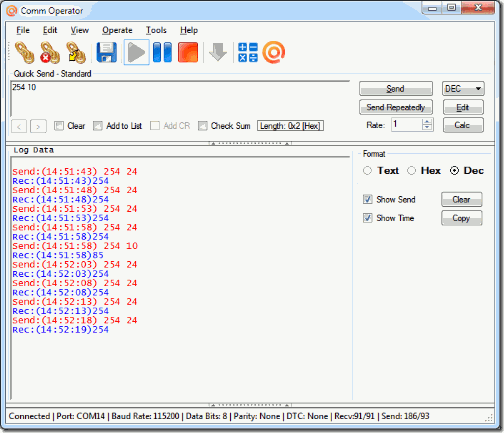Click the orange Comm Operator logo icon
This screenshot has width=504, height=433.
274,52
